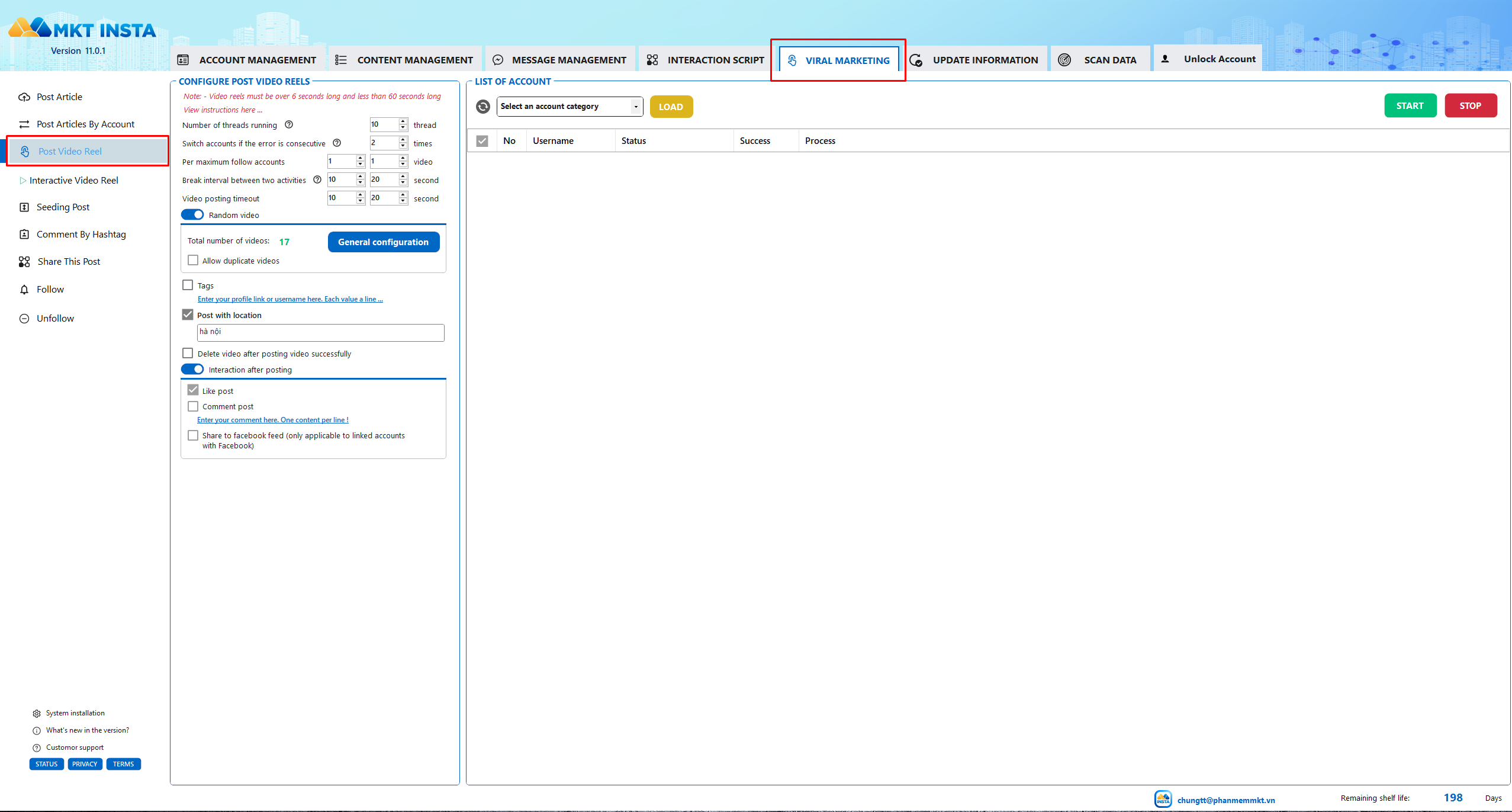Viewport: 1512px width, 812px height.
Task: Click the red STOP button
Action: (x=1471, y=105)
